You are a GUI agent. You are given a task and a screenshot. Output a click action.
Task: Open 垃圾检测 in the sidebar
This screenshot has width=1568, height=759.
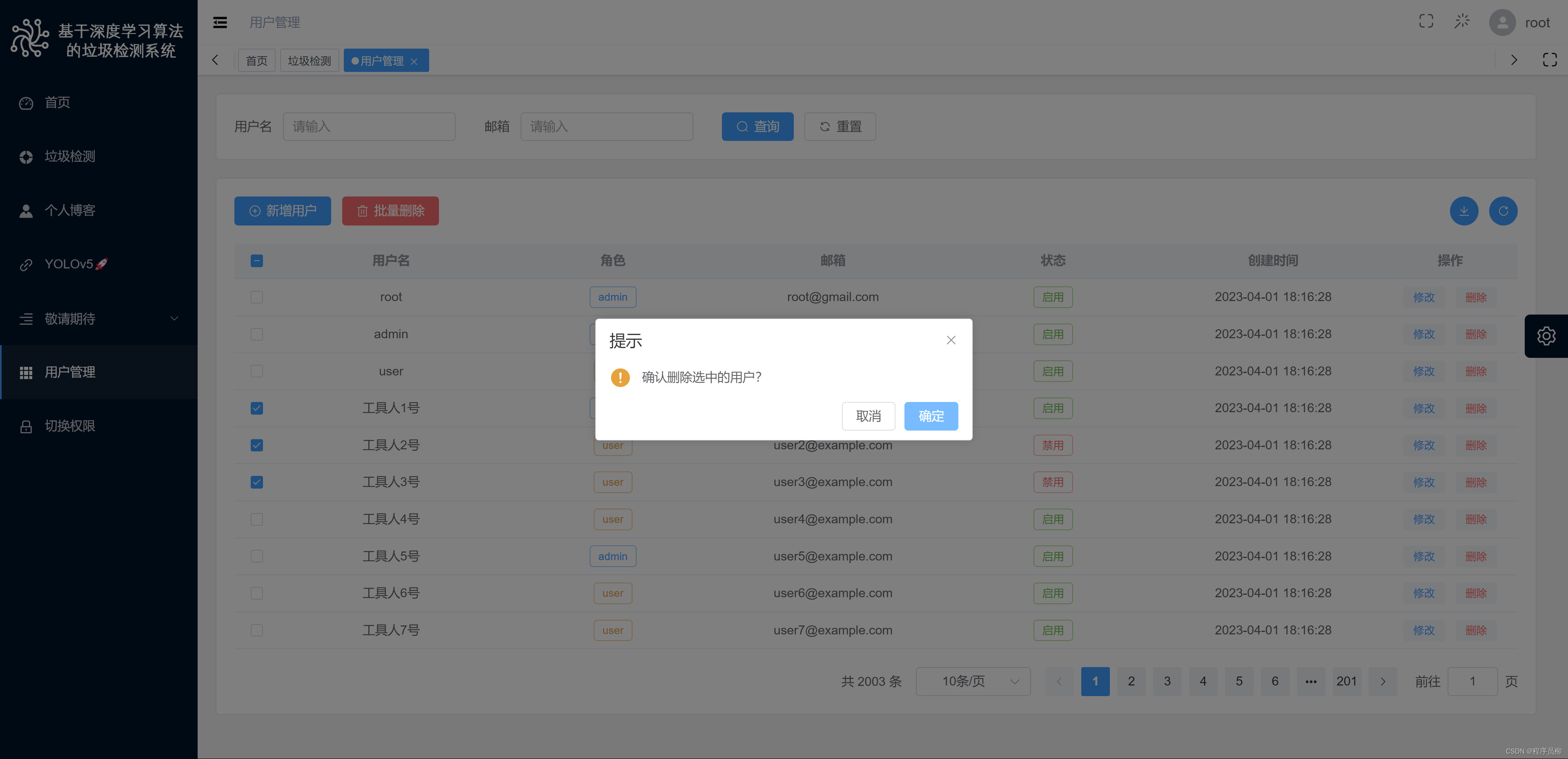pyautogui.click(x=98, y=156)
